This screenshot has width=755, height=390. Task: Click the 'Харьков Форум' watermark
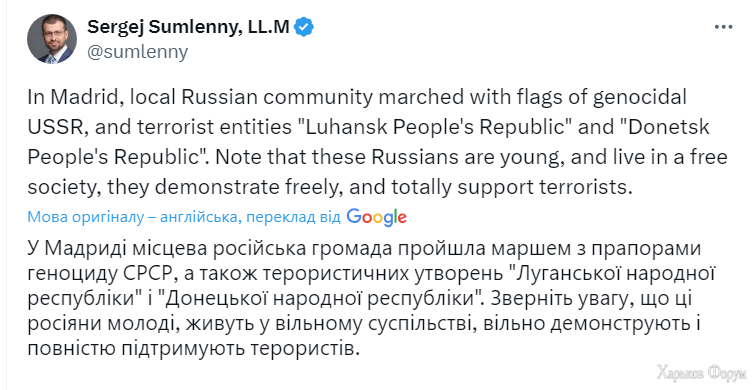pos(702,373)
